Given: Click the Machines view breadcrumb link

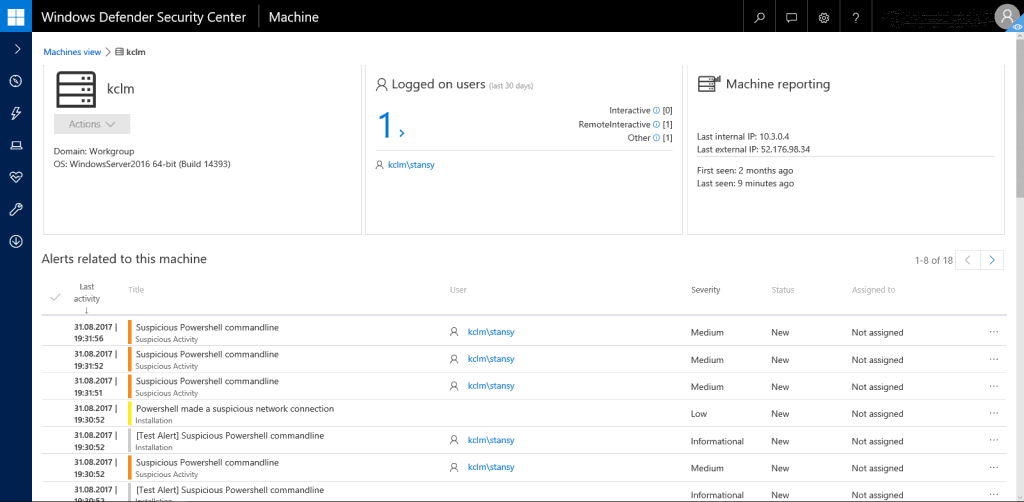Looking at the screenshot, I should (x=72, y=52).
